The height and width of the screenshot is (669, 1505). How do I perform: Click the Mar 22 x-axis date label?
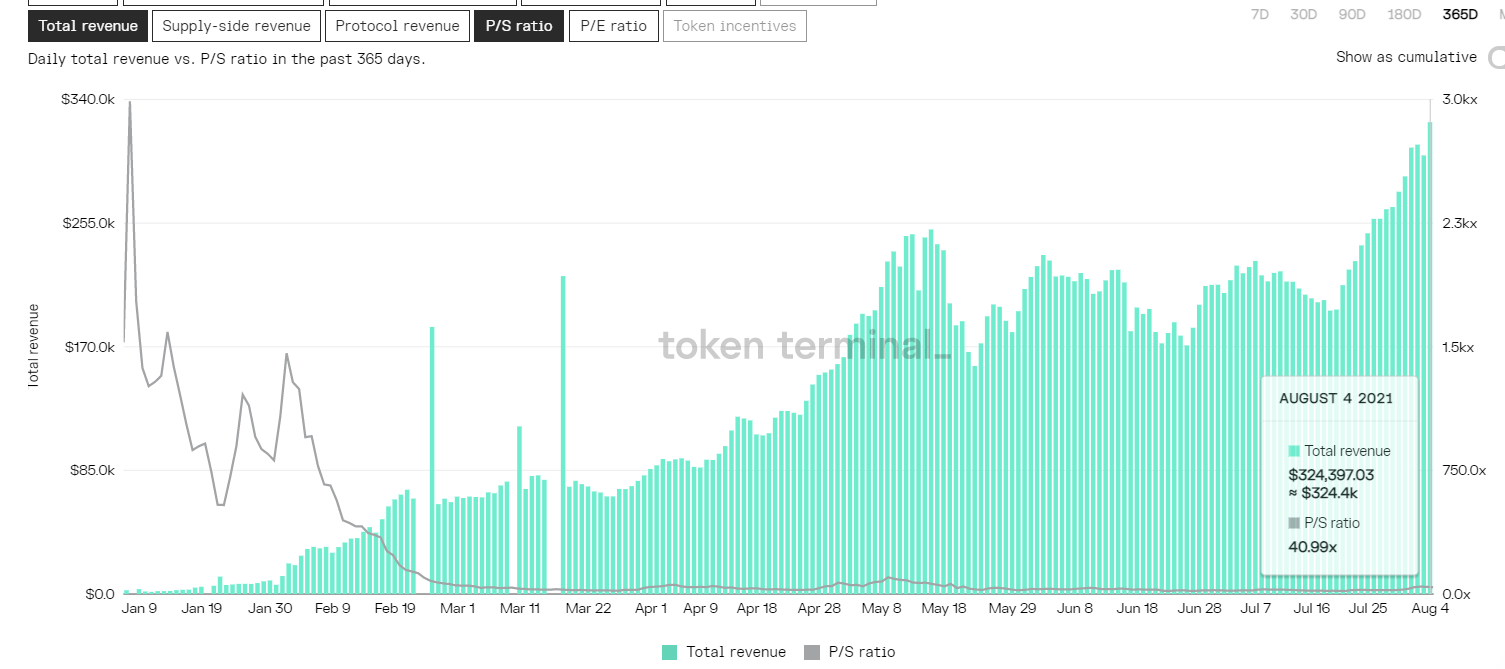589,608
